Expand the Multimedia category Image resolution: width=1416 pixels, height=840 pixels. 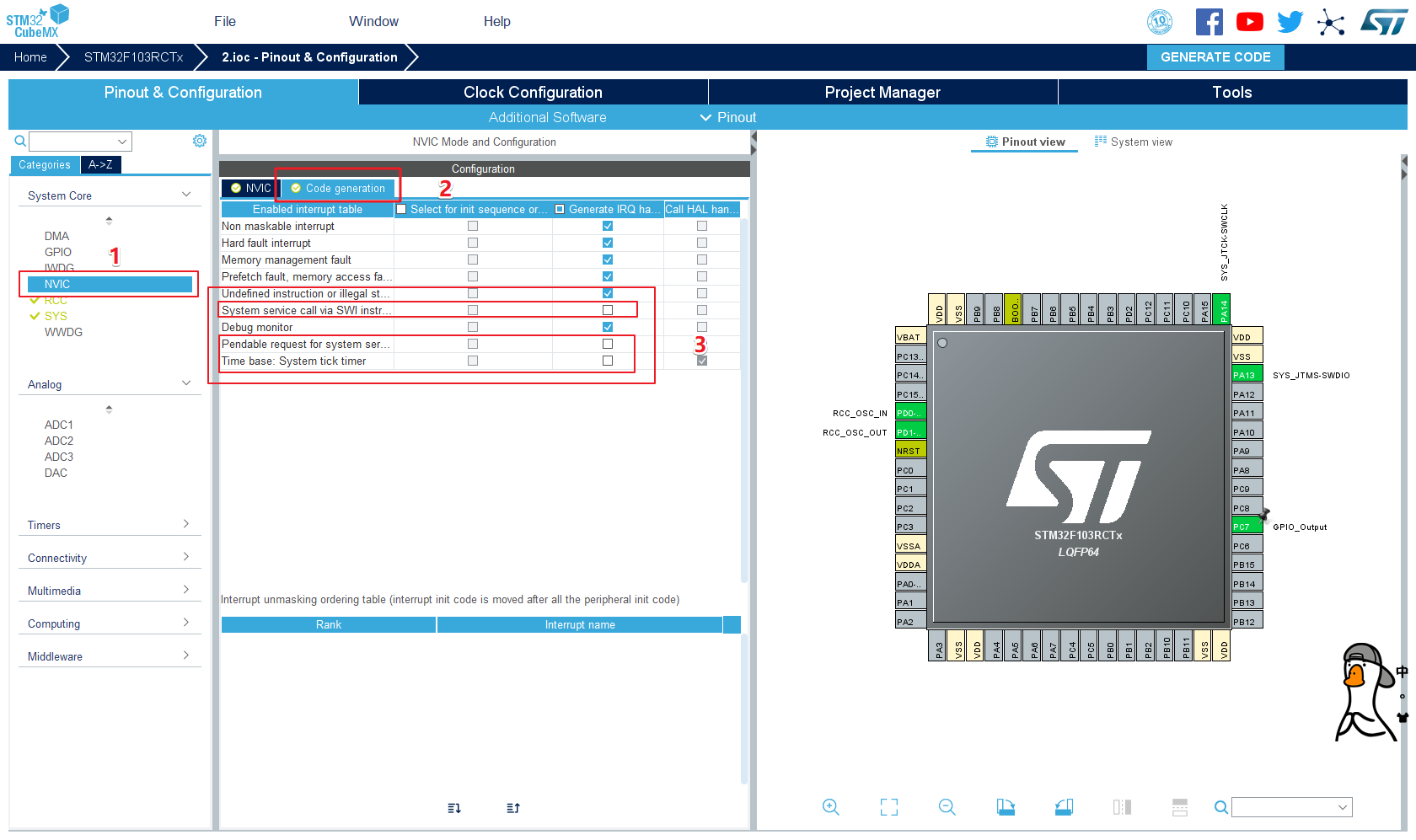pos(186,590)
